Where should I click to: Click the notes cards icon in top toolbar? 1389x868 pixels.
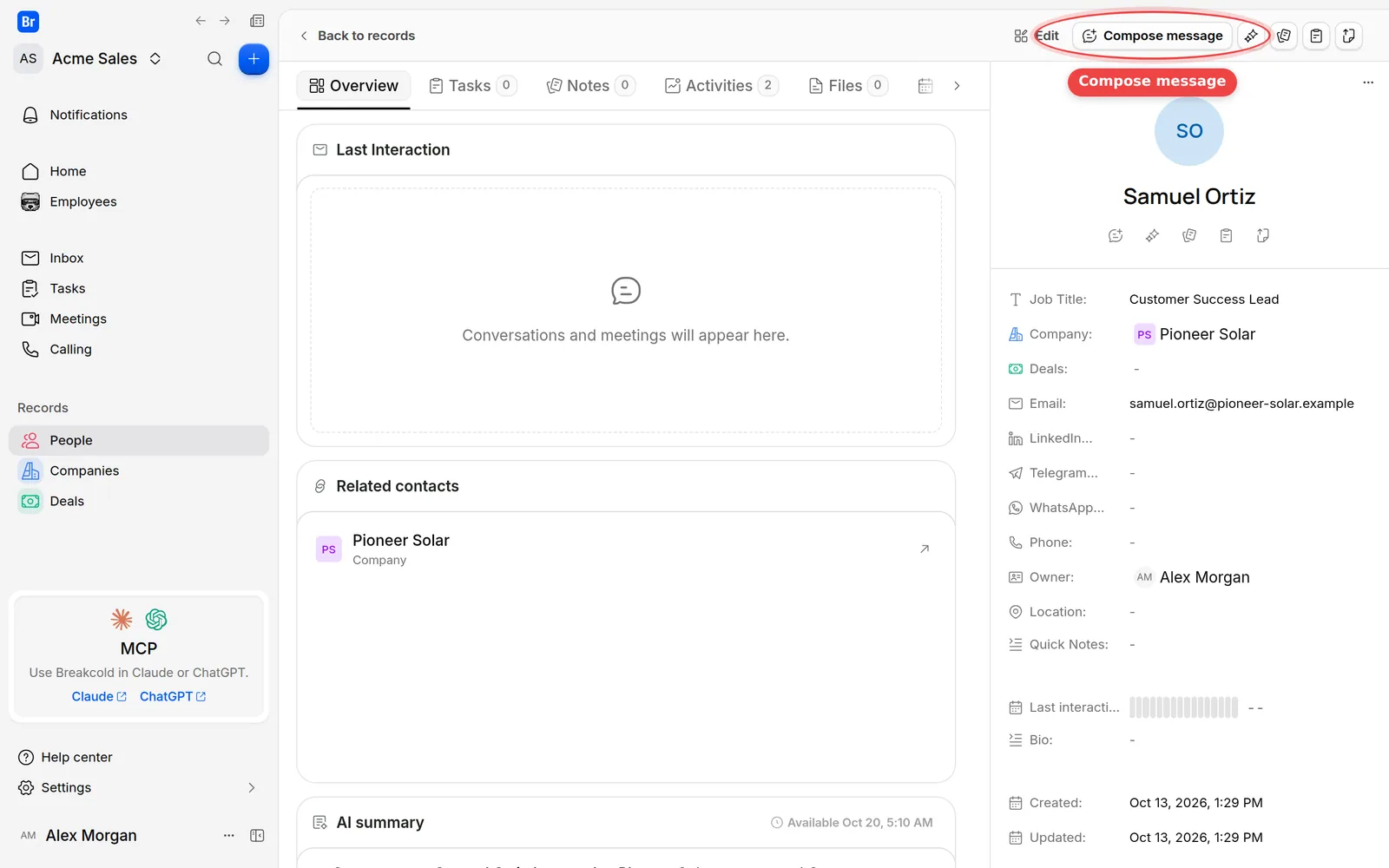[1284, 36]
